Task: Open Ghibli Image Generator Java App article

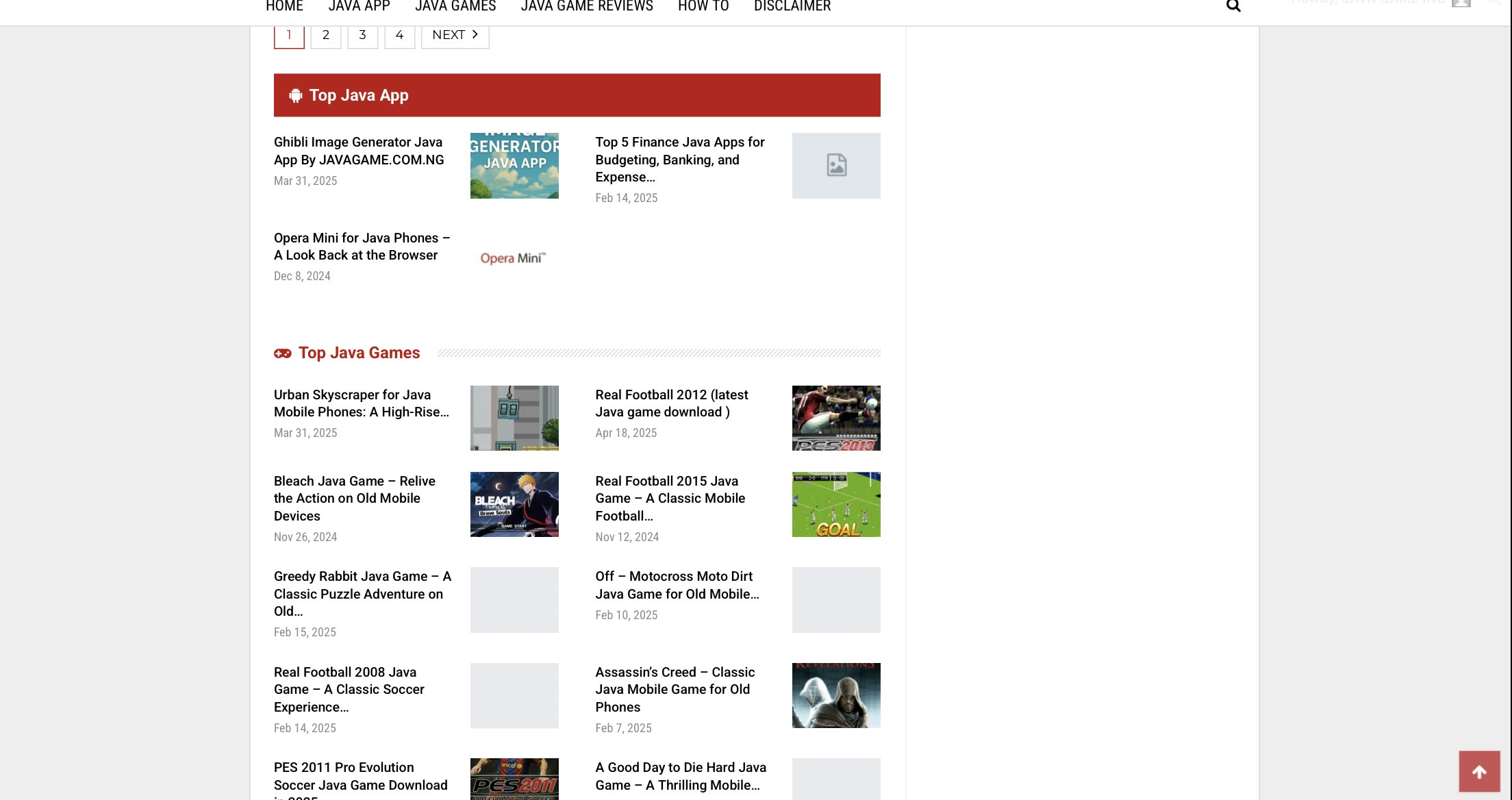Action: [359, 151]
